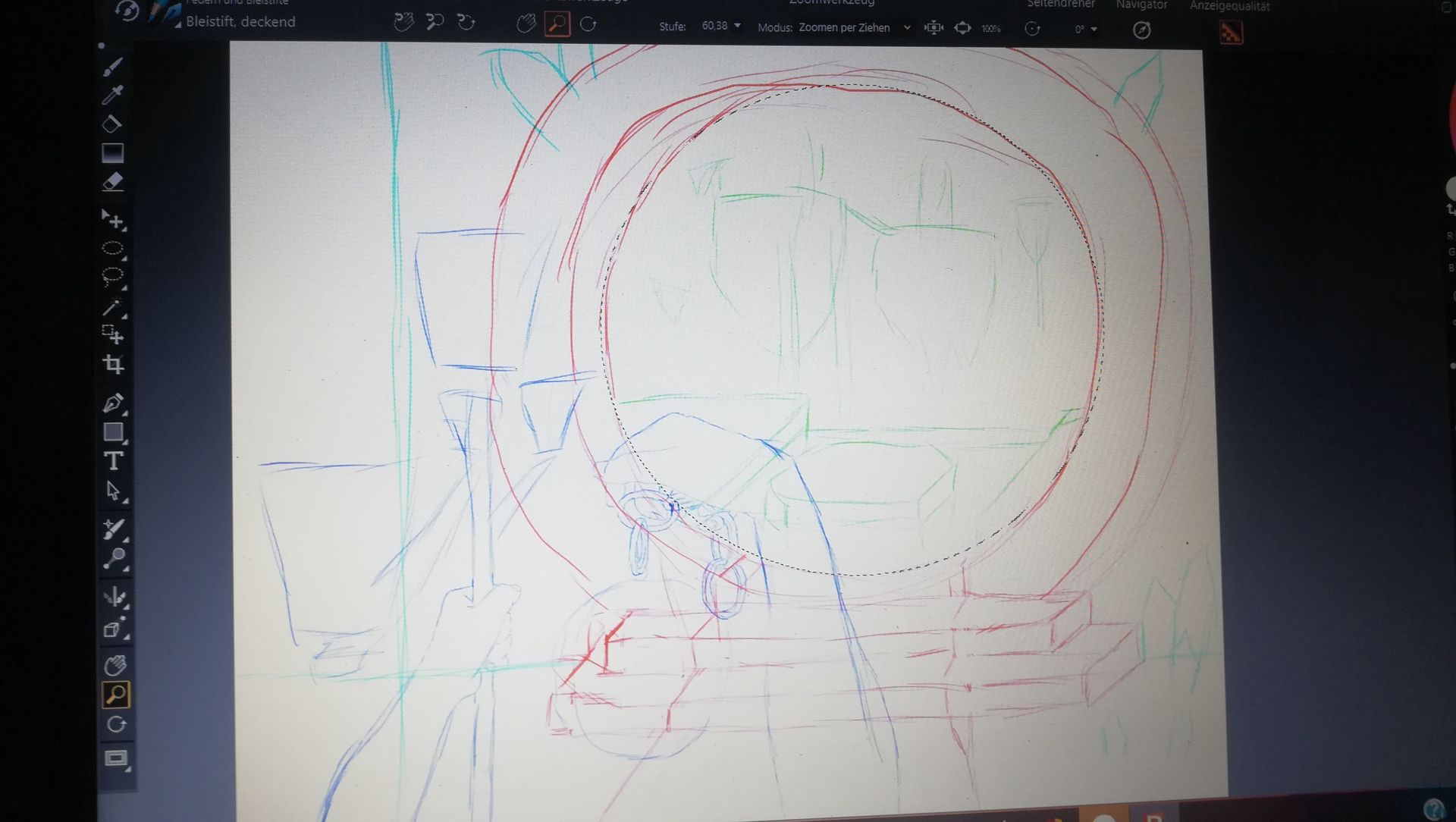
Task: Click the first hand-gesture icon in the property bar
Action: [x=404, y=22]
